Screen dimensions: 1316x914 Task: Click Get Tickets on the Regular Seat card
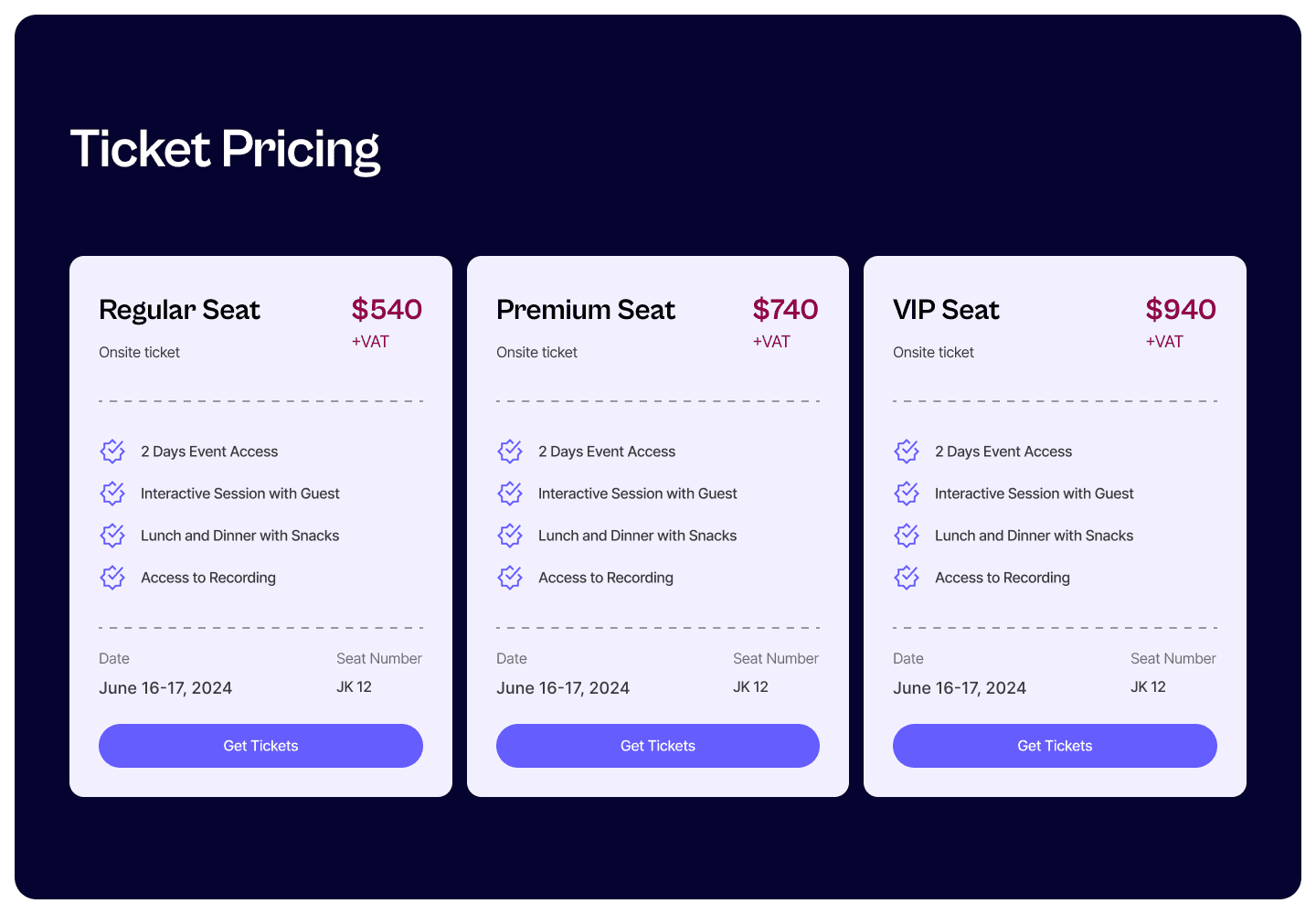[260, 745]
